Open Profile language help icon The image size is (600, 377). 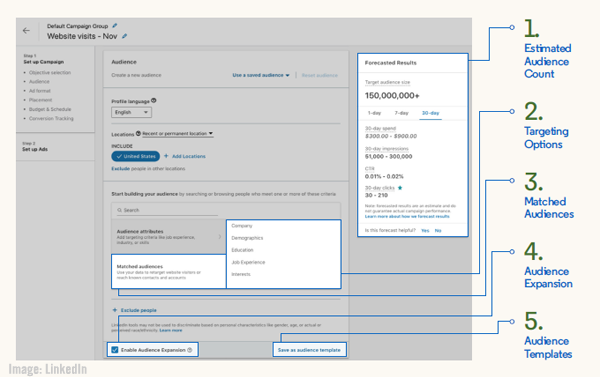point(153,101)
